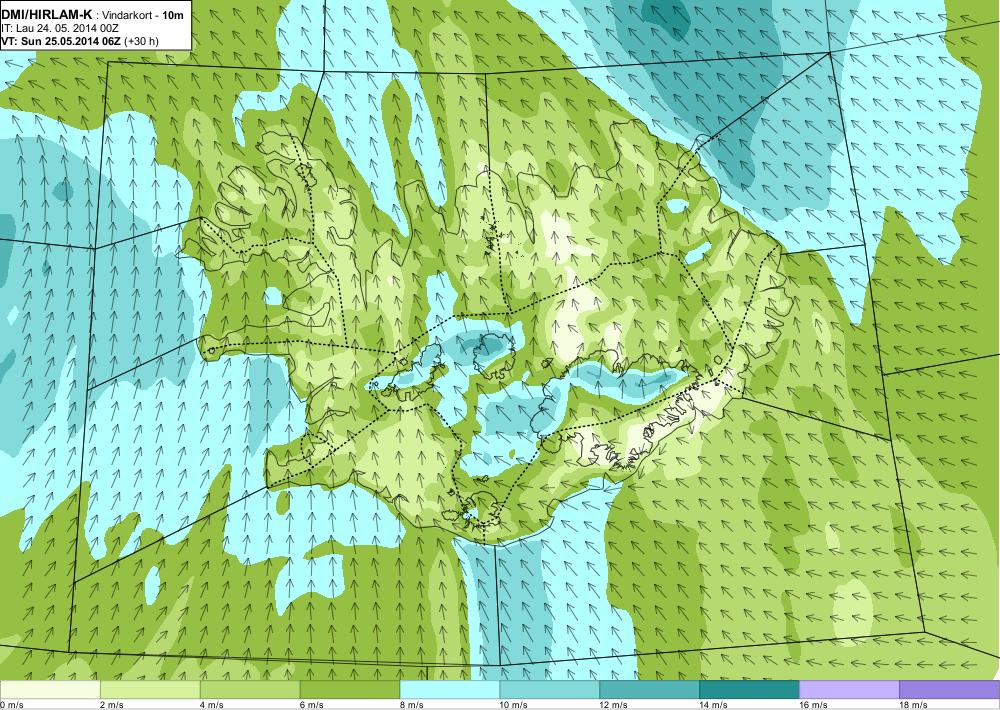Select the 10–12 m/s cyan legend swatch
The image size is (1000, 710).
click(x=550, y=690)
